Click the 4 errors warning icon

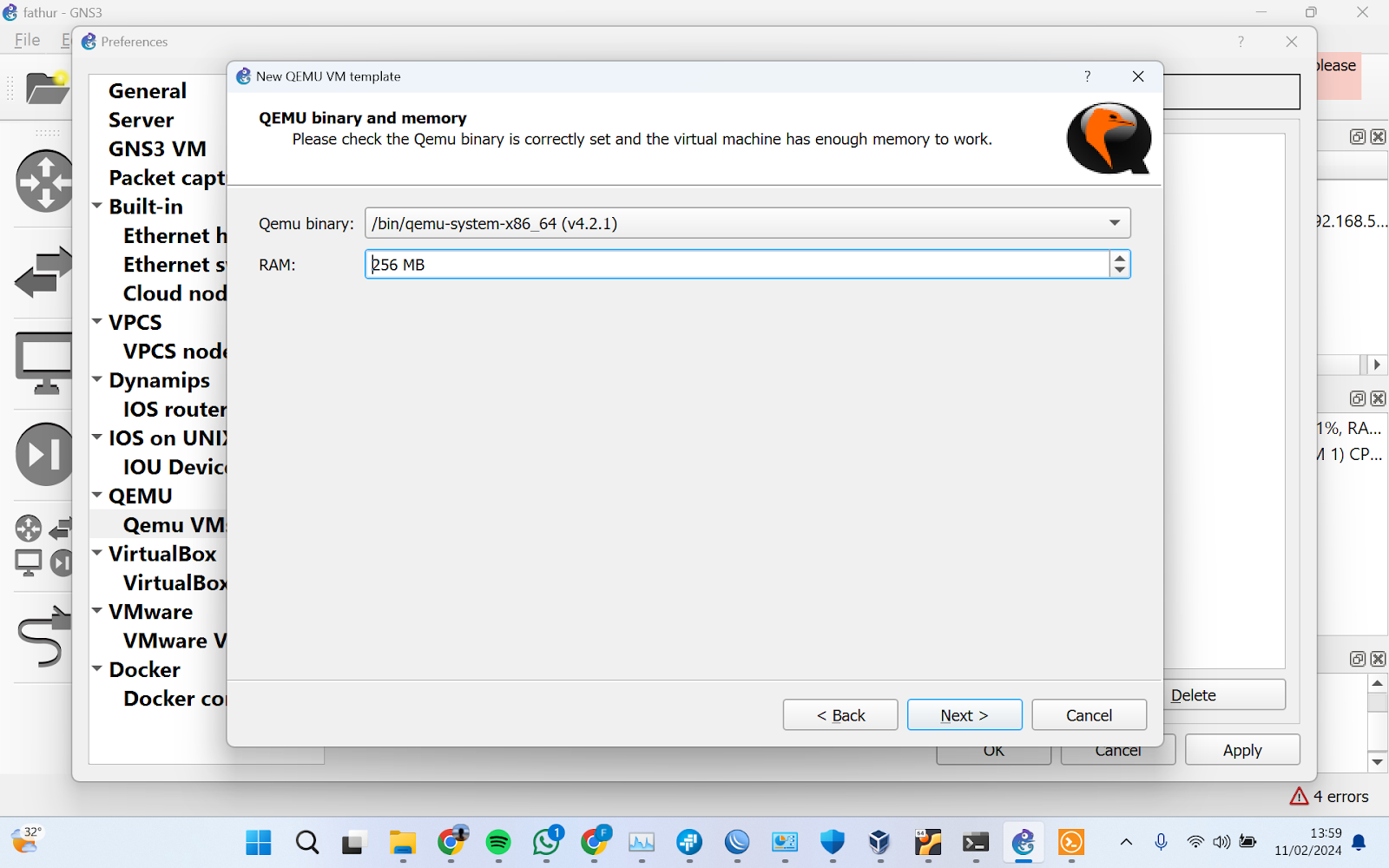pos(1299,796)
